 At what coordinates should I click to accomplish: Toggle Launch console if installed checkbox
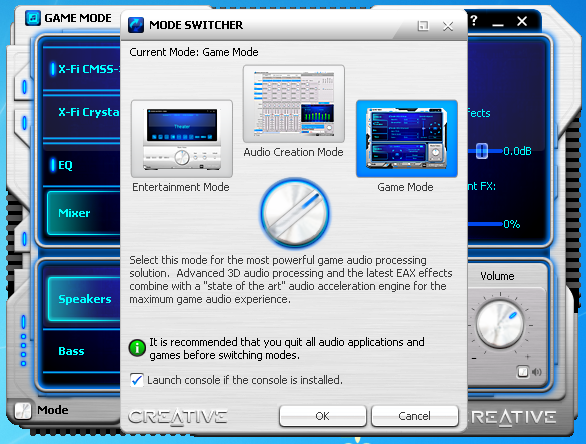(136, 380)
